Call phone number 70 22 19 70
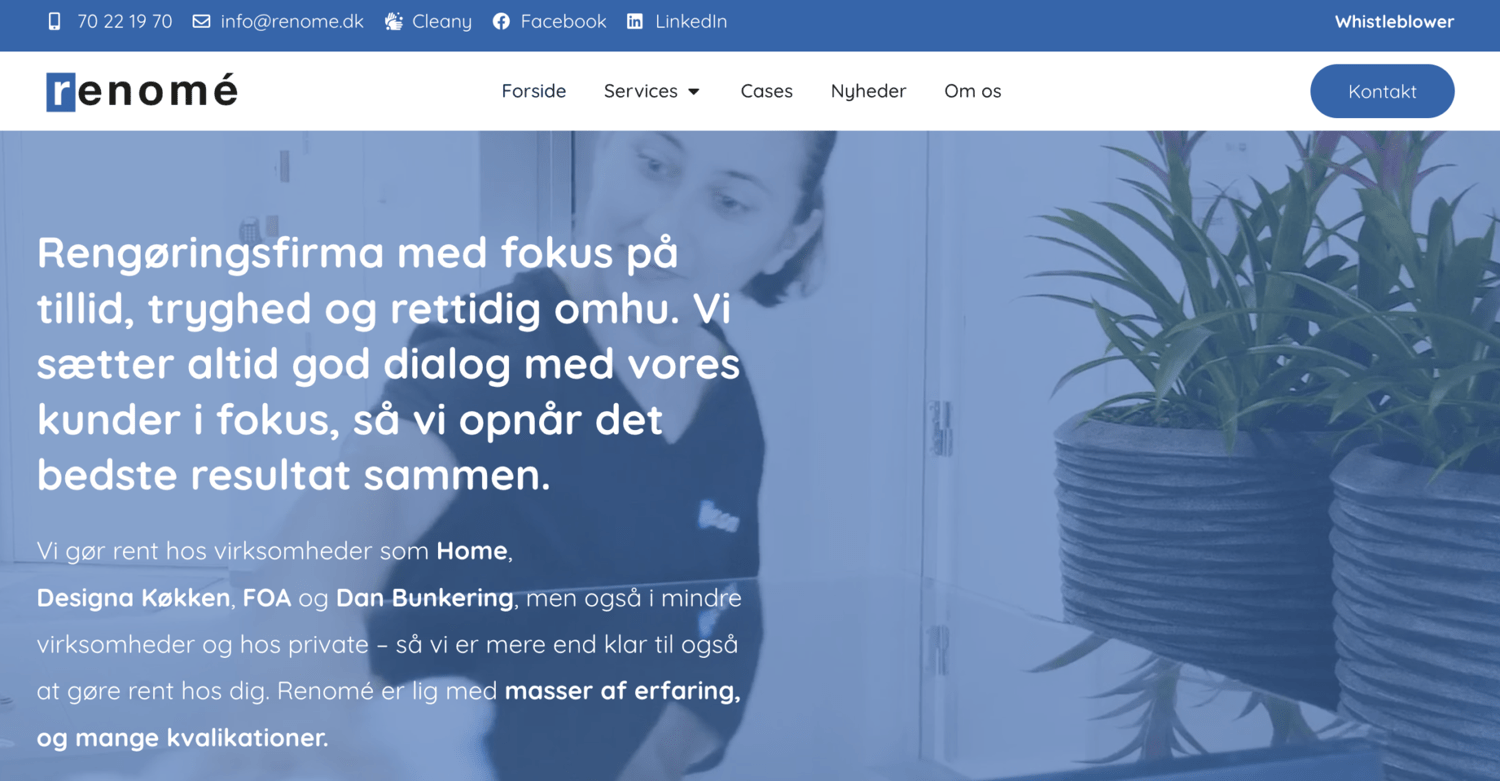1500x781 pixels. (125, 21)
